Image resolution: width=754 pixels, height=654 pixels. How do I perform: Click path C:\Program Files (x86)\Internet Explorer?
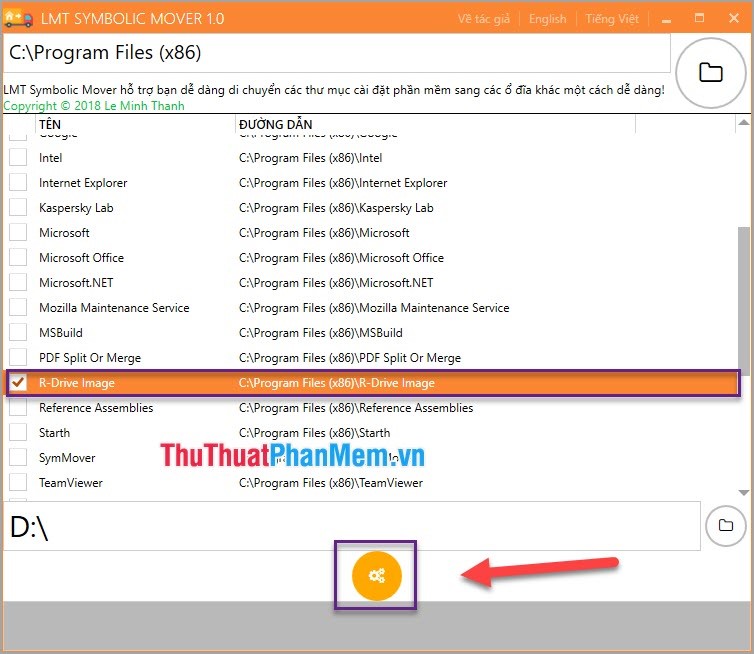pos(343,183)
